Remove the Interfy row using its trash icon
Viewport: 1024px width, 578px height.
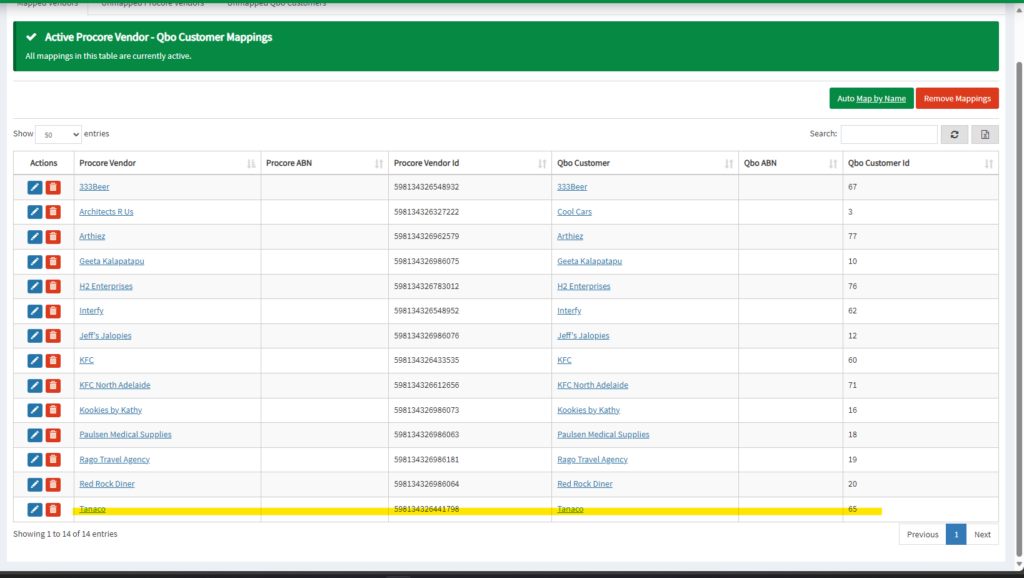click(53, 311)
